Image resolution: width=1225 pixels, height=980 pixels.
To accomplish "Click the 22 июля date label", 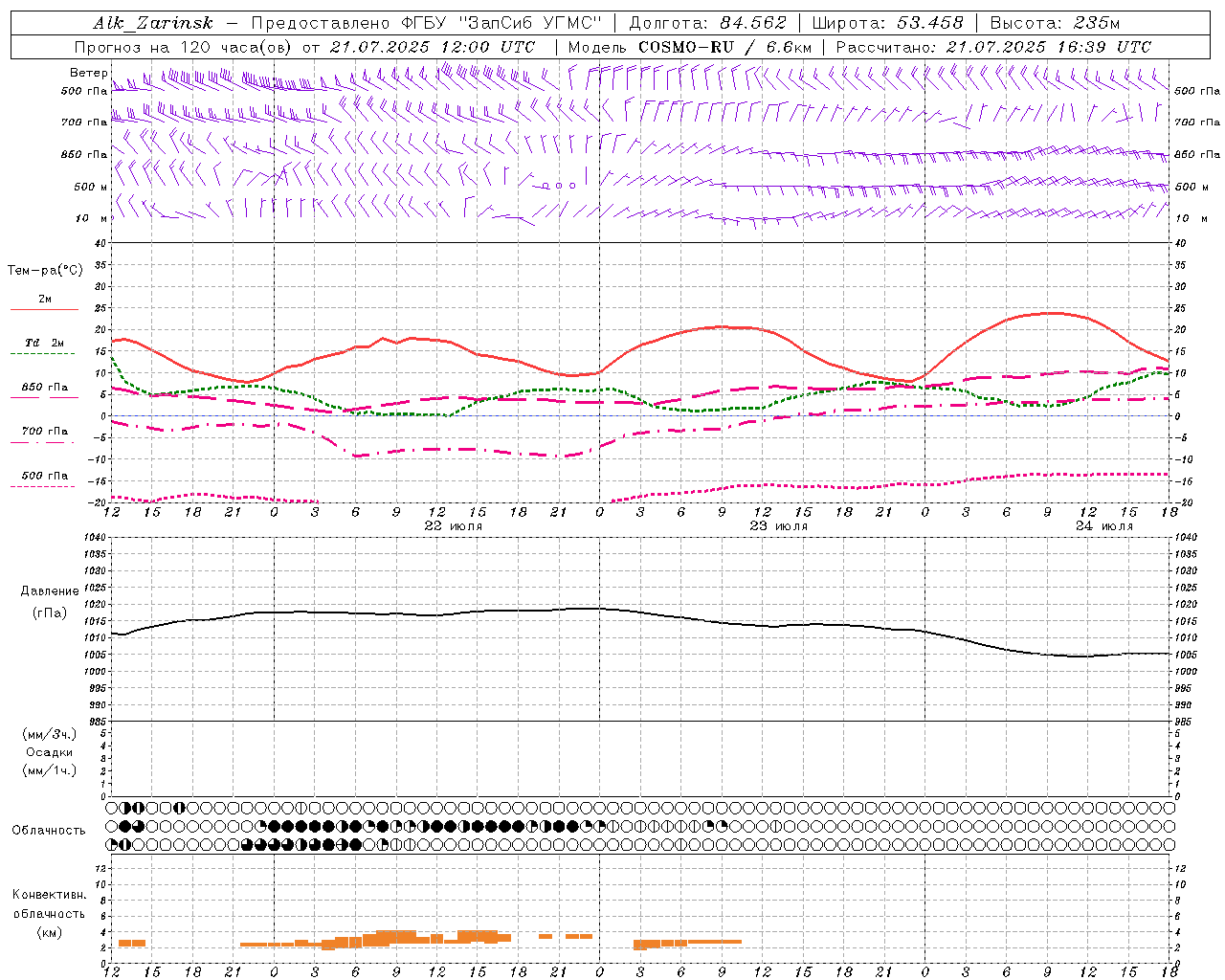I will pyautogui.click(x=454, y=526).
